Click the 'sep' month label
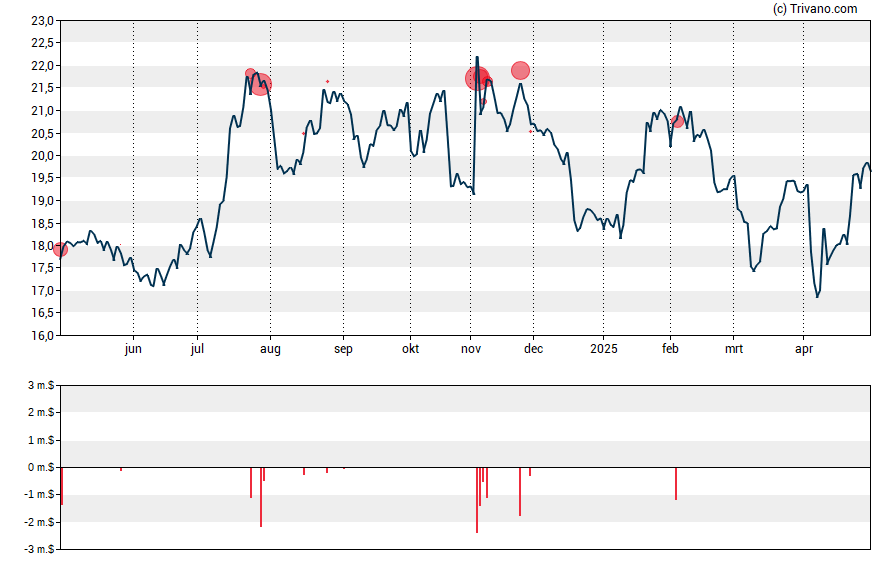Screen dimensions: 888x565 point(343,349)
